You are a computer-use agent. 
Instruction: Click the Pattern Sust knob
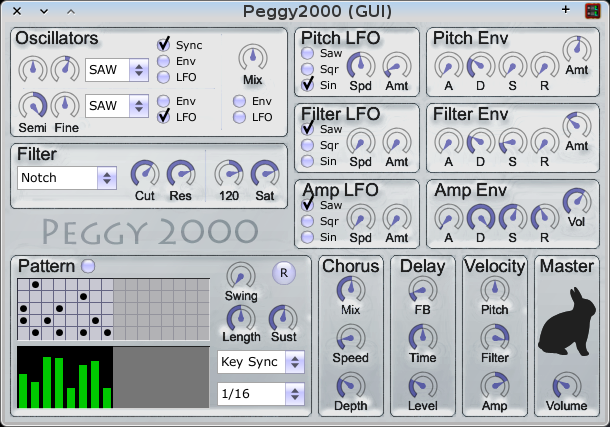(x=283, y=319)
